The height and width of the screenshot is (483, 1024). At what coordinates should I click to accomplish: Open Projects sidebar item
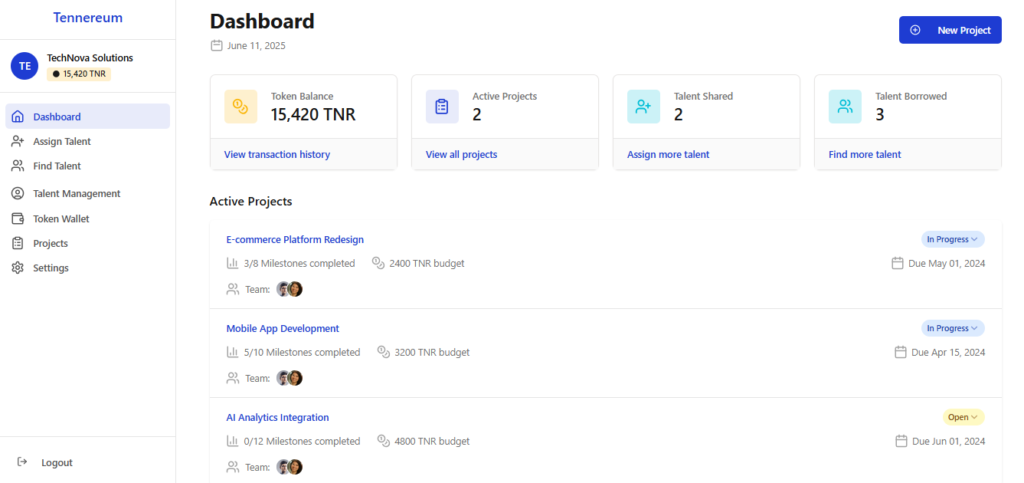click(x=88, y=243)
